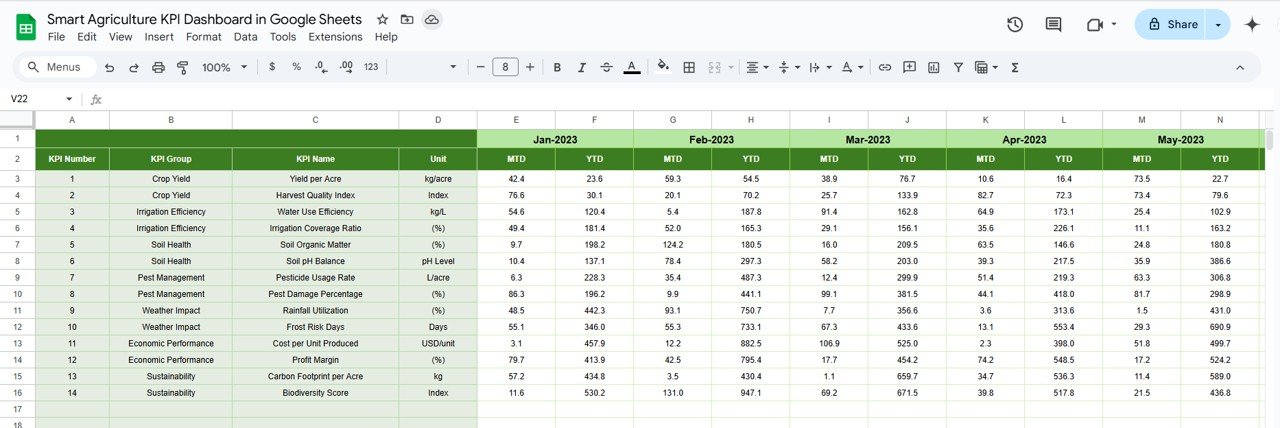Increase decimal places
Screen dimensions: 1280x428
[346, 67]
